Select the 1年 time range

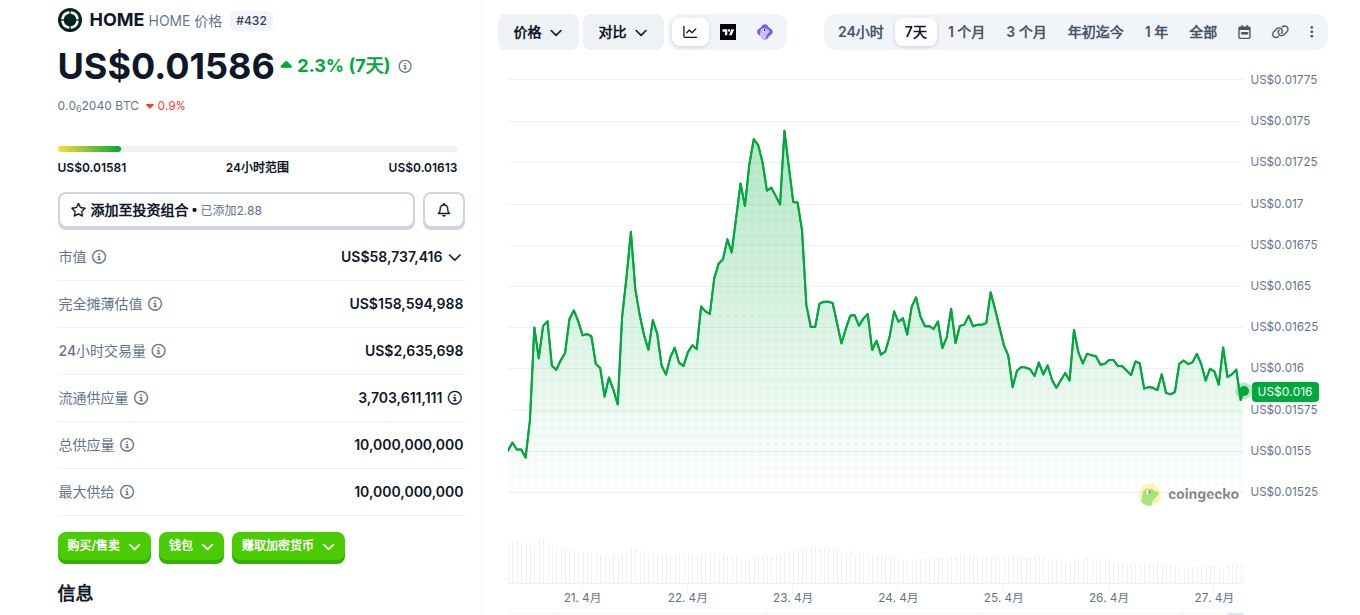coord(1156,32)
